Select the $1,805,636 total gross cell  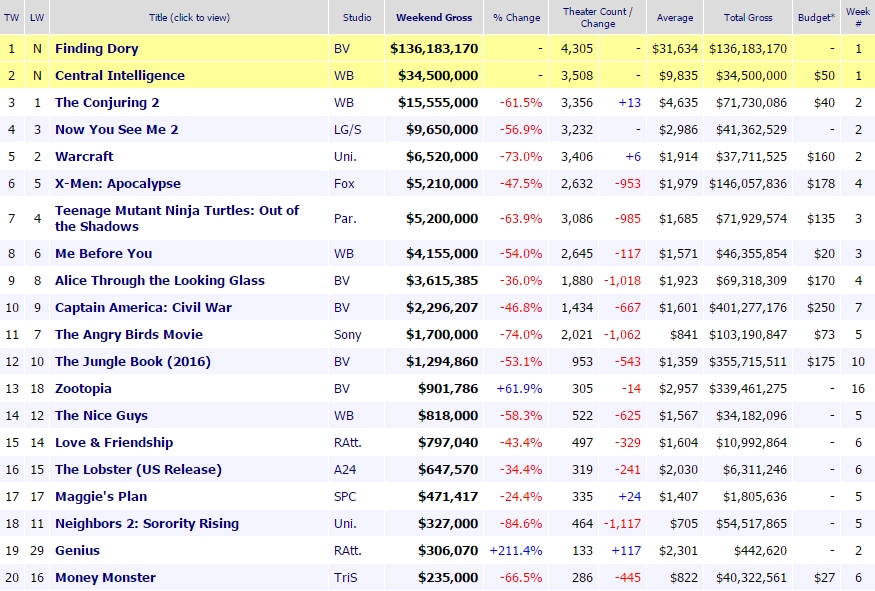click(755, 497)
